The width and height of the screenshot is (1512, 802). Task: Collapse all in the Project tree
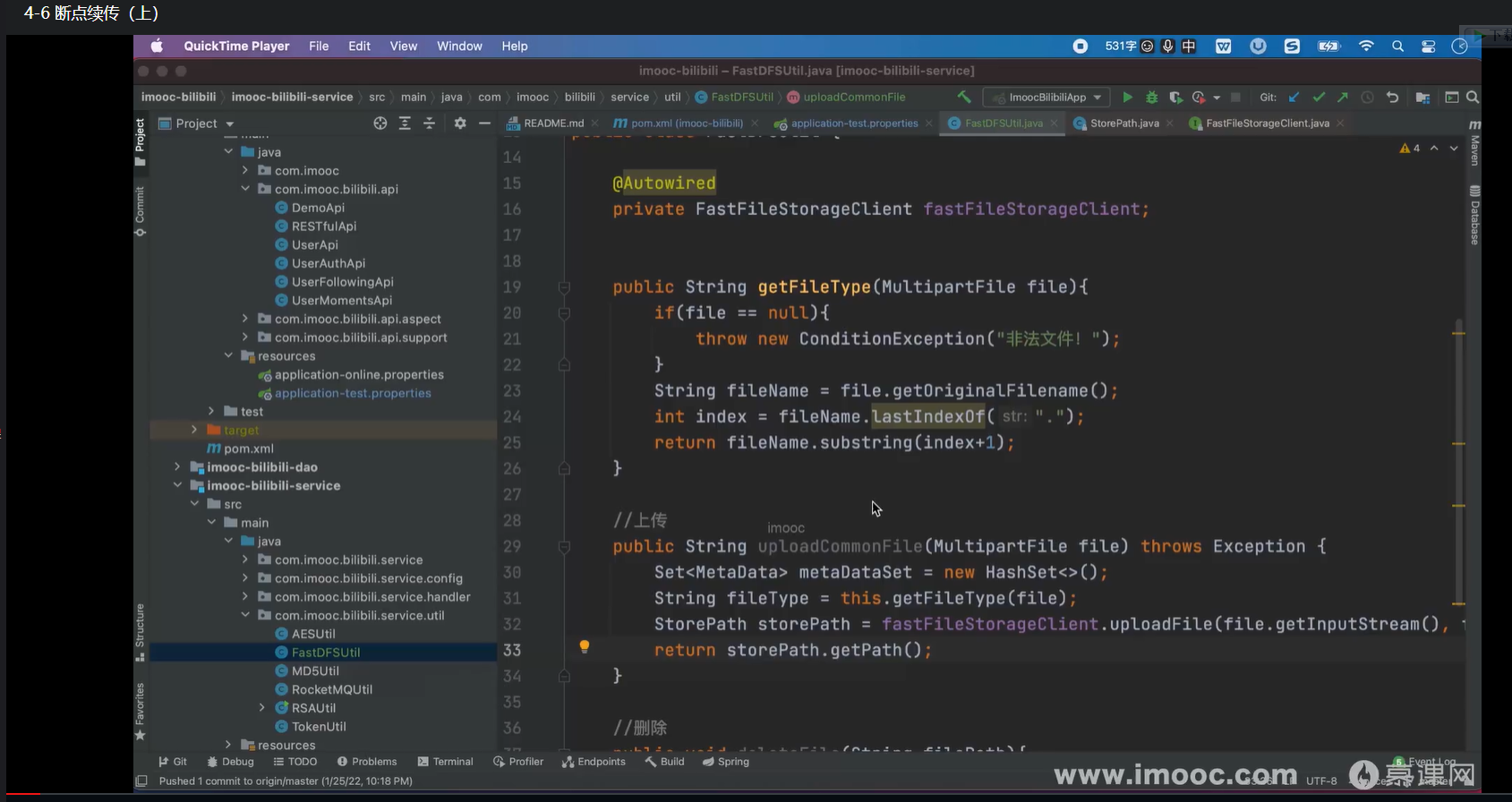[430, 124]
